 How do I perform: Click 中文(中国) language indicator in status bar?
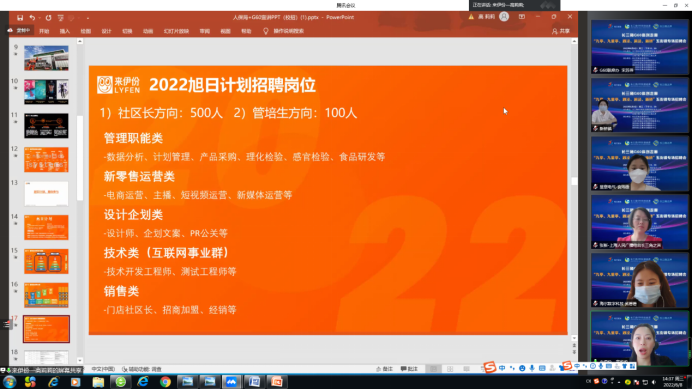[103, 369]
